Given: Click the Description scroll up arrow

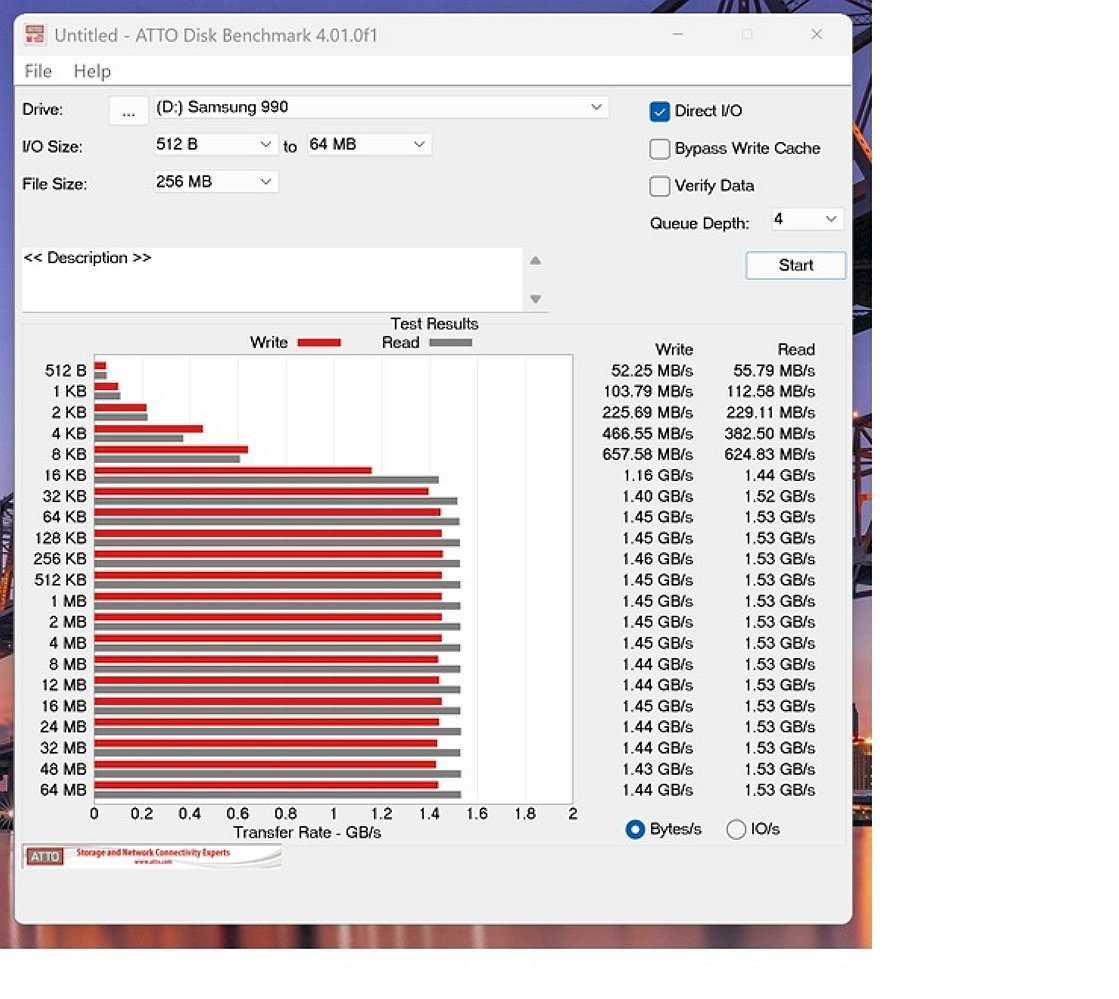Looking at the screenshot, I should pos(535,260).
